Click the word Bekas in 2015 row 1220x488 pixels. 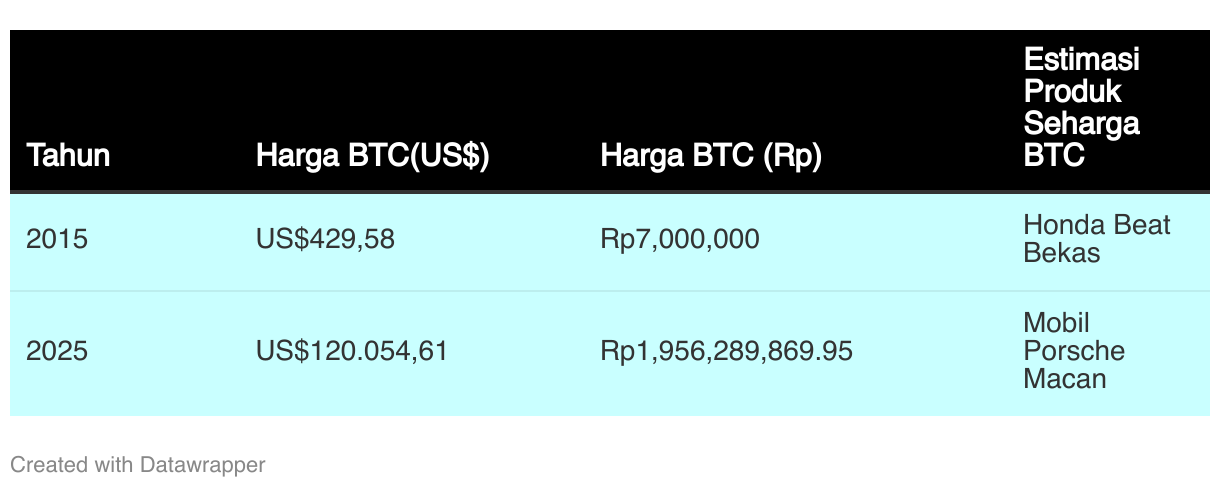(1062, 253)
